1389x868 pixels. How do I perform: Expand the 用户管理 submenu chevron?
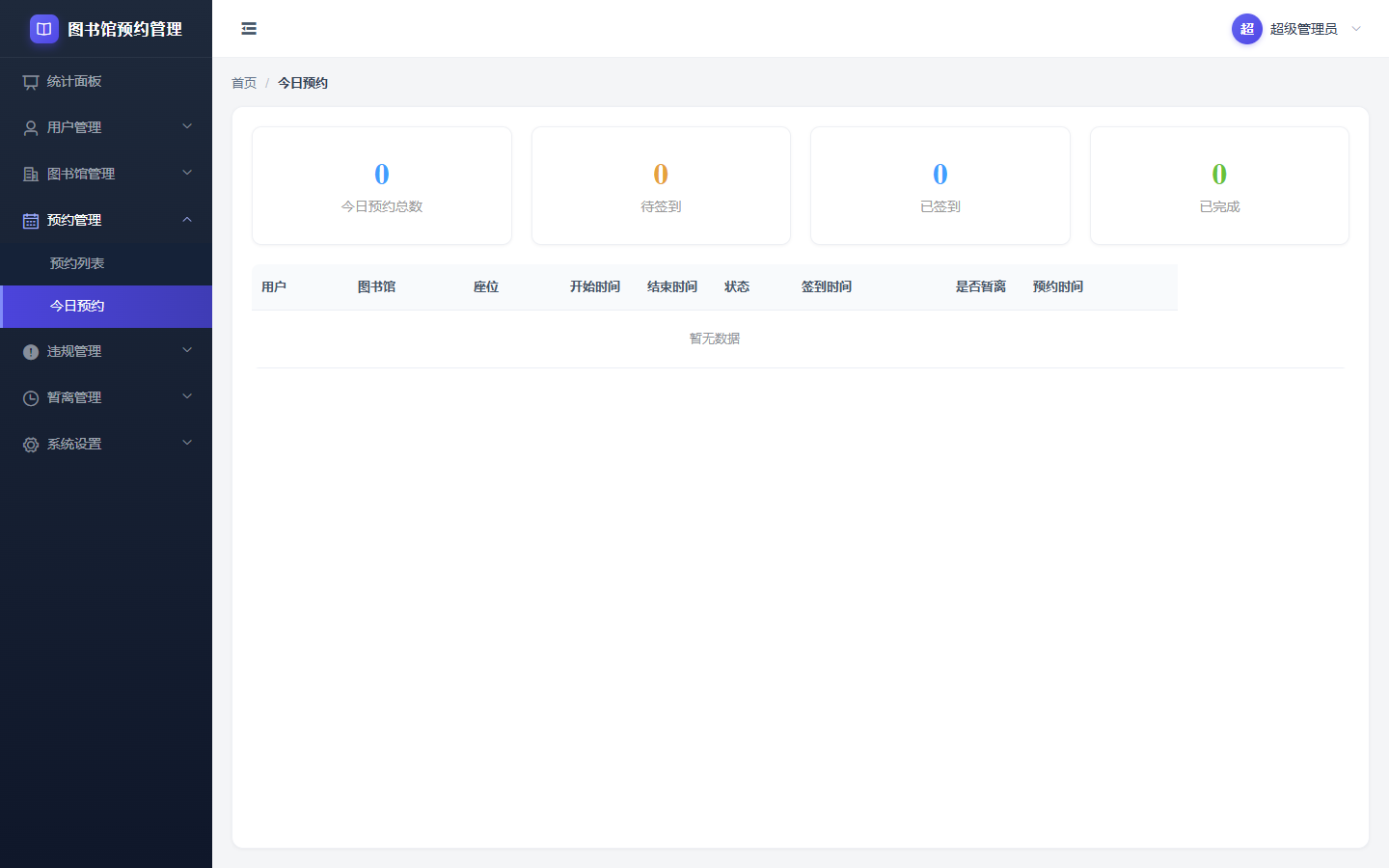pyautogui.click(x=187, y=126)
